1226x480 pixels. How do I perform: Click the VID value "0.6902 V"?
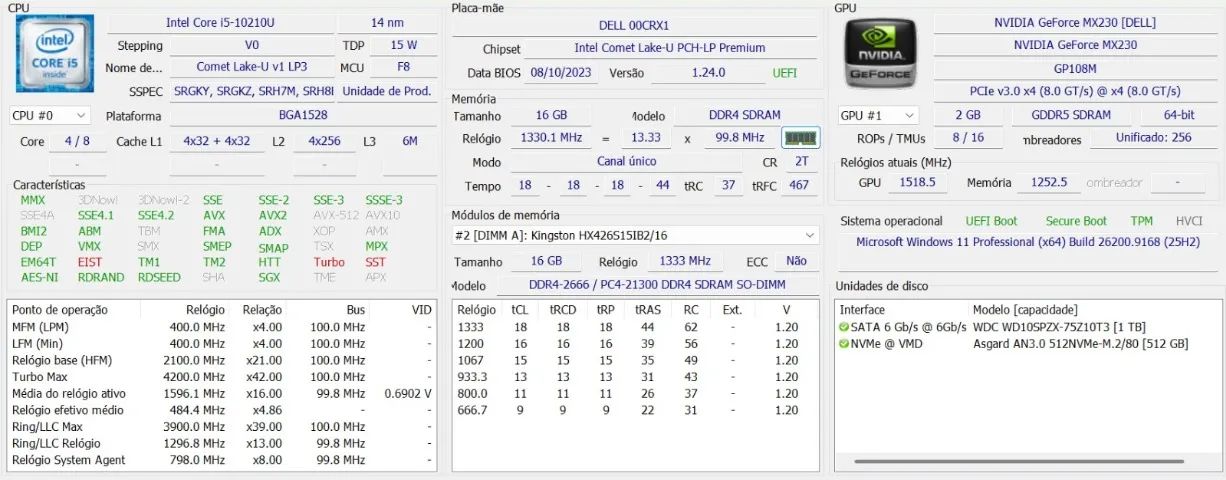pyautogui.click(x=408, y=393)
